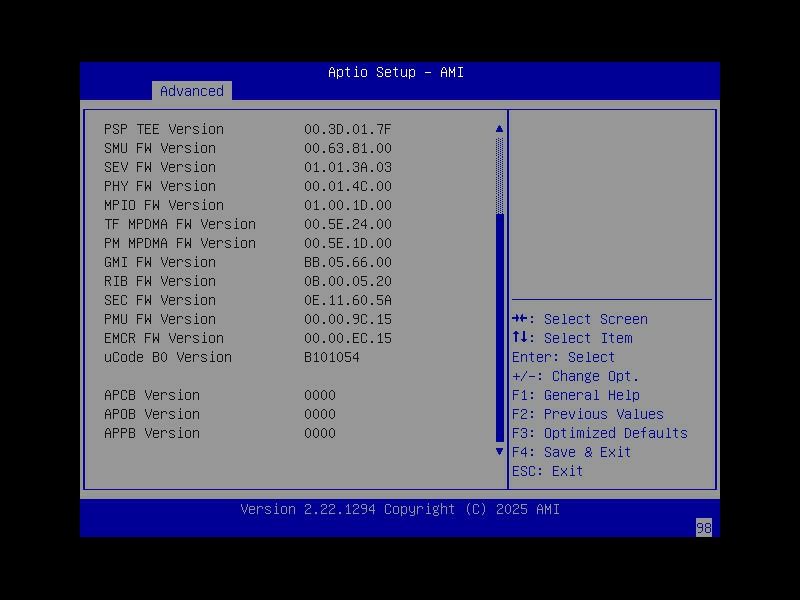Select the APCB Version label

pos(152,395)
